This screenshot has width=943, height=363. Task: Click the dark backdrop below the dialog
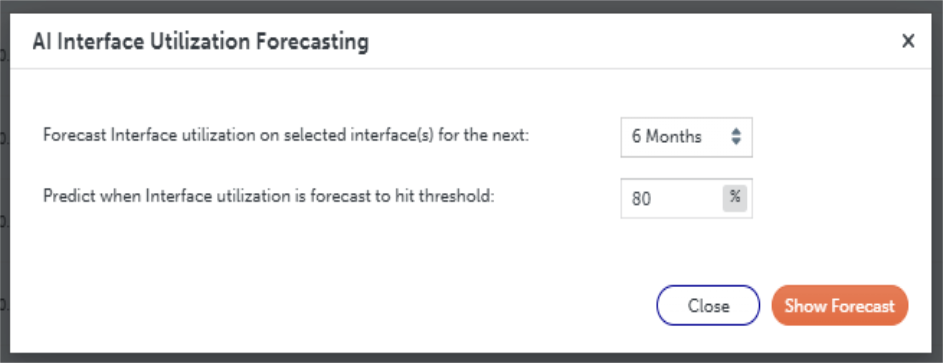(x=472, y=358)
